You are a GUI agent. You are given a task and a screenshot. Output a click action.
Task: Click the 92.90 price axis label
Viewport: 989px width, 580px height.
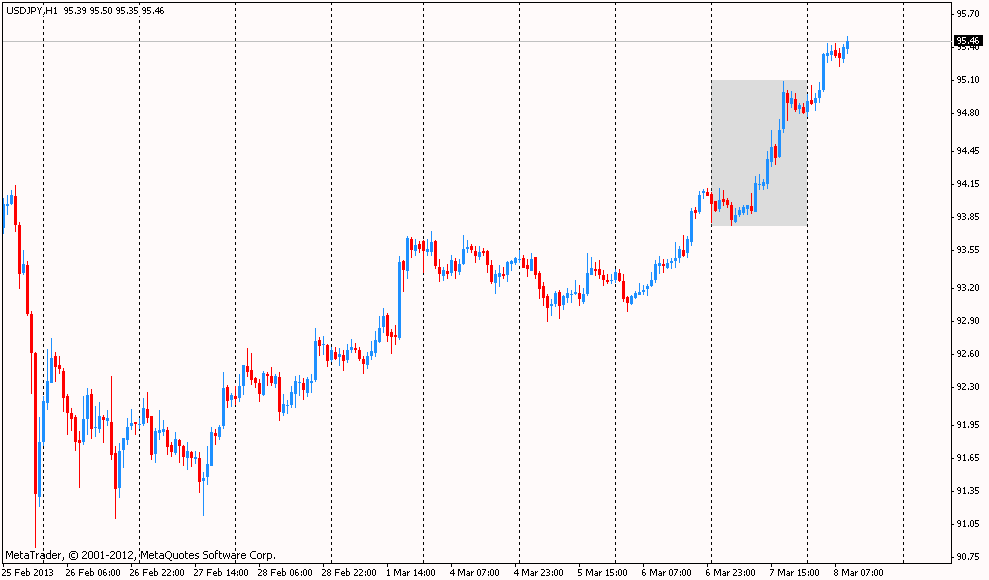point(968,321)
